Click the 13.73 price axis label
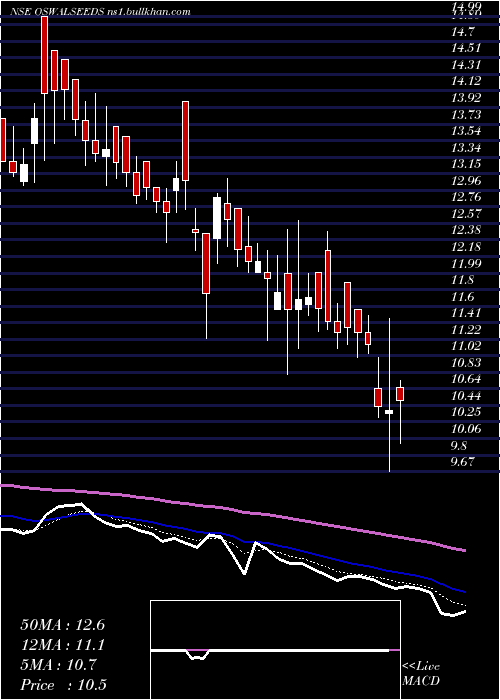Viewport: 500px width, 700px height. [465, 115]
